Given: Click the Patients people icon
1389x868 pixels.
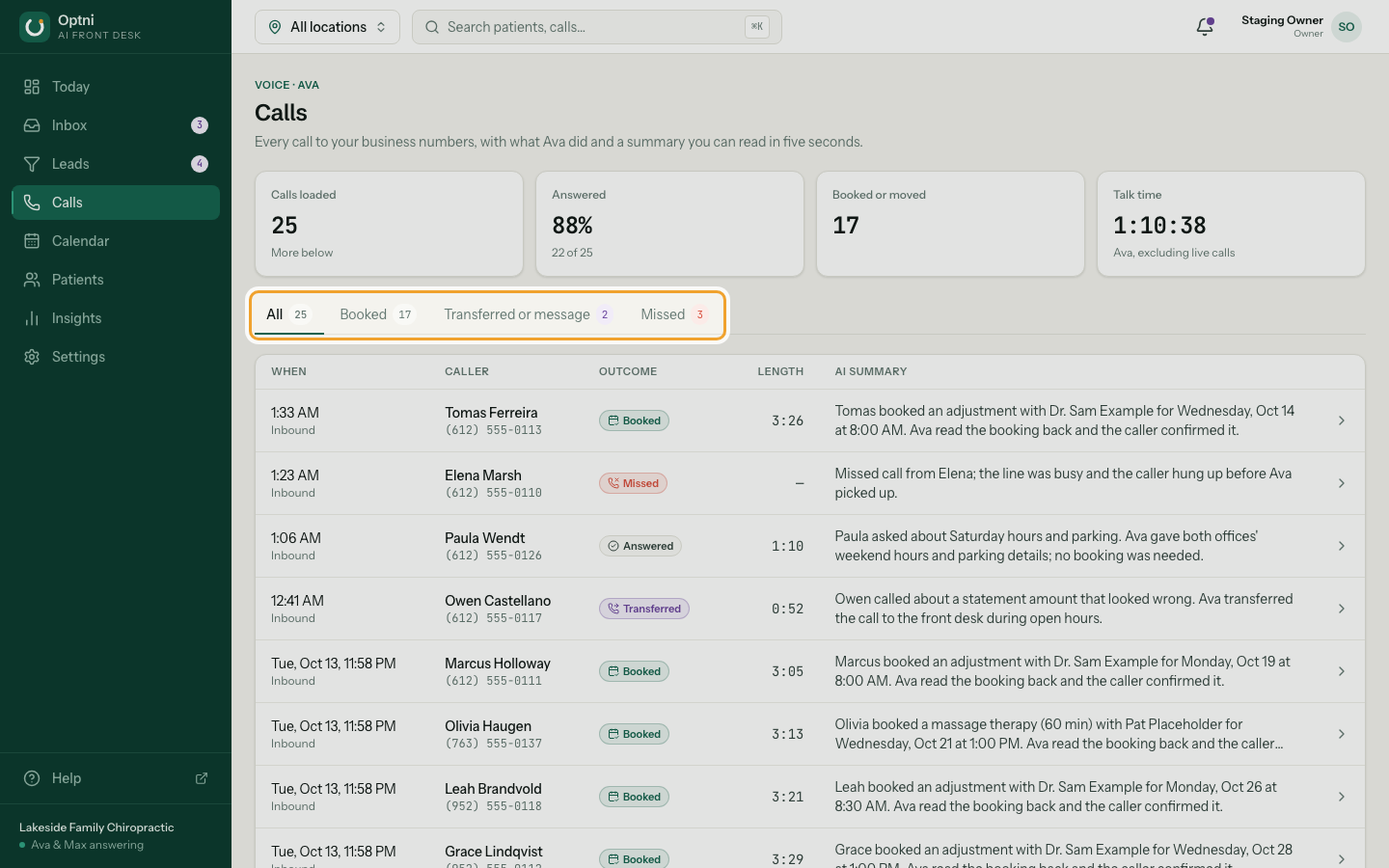Looking at the screenshot, I should click(32, 280).
